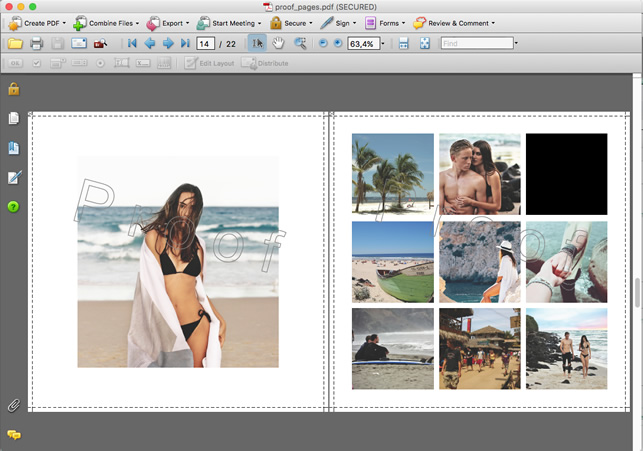Click the Distribute button

265,63
